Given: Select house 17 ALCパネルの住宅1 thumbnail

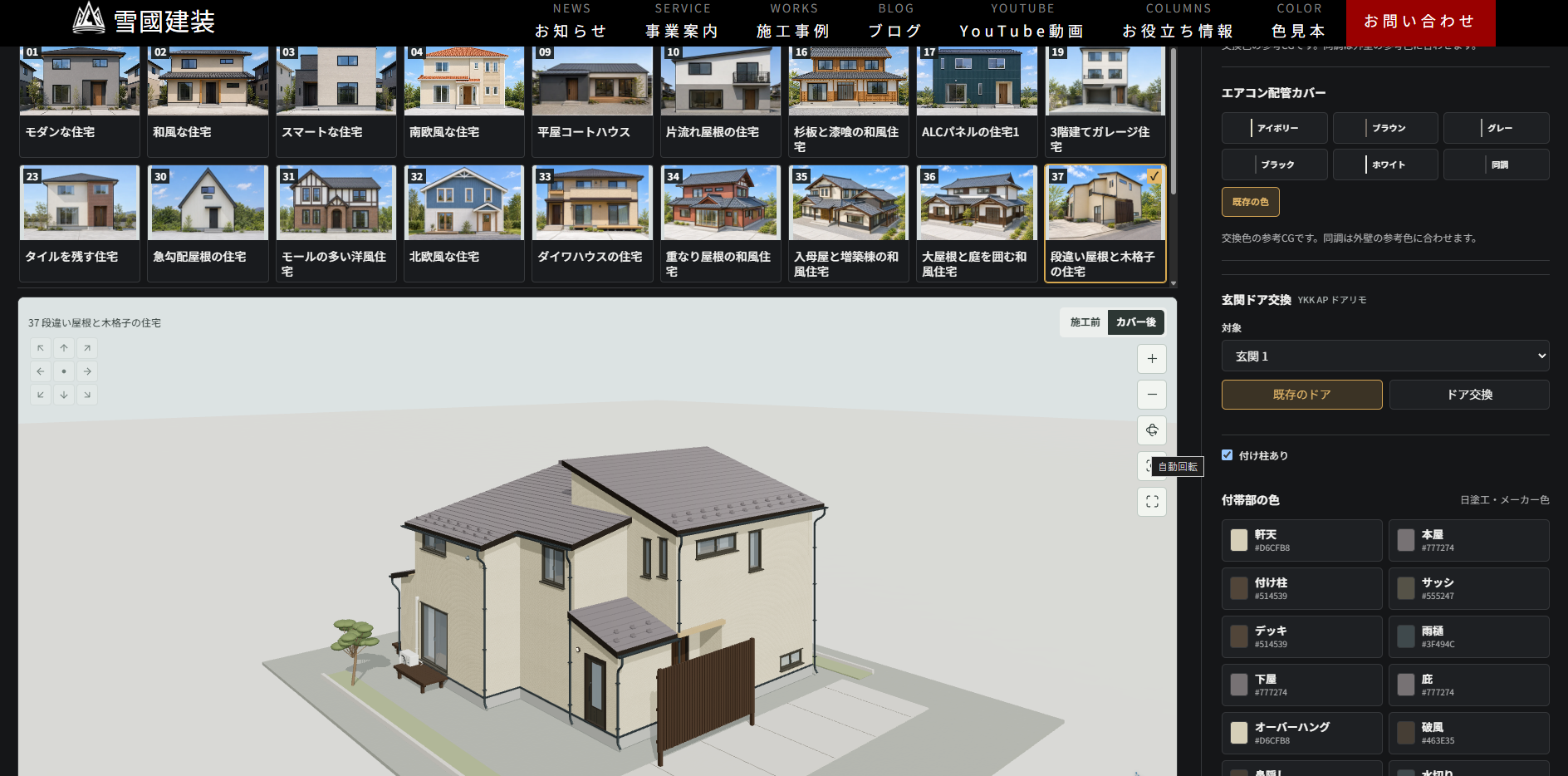Looking at the screenshot, I should [977, 101].
